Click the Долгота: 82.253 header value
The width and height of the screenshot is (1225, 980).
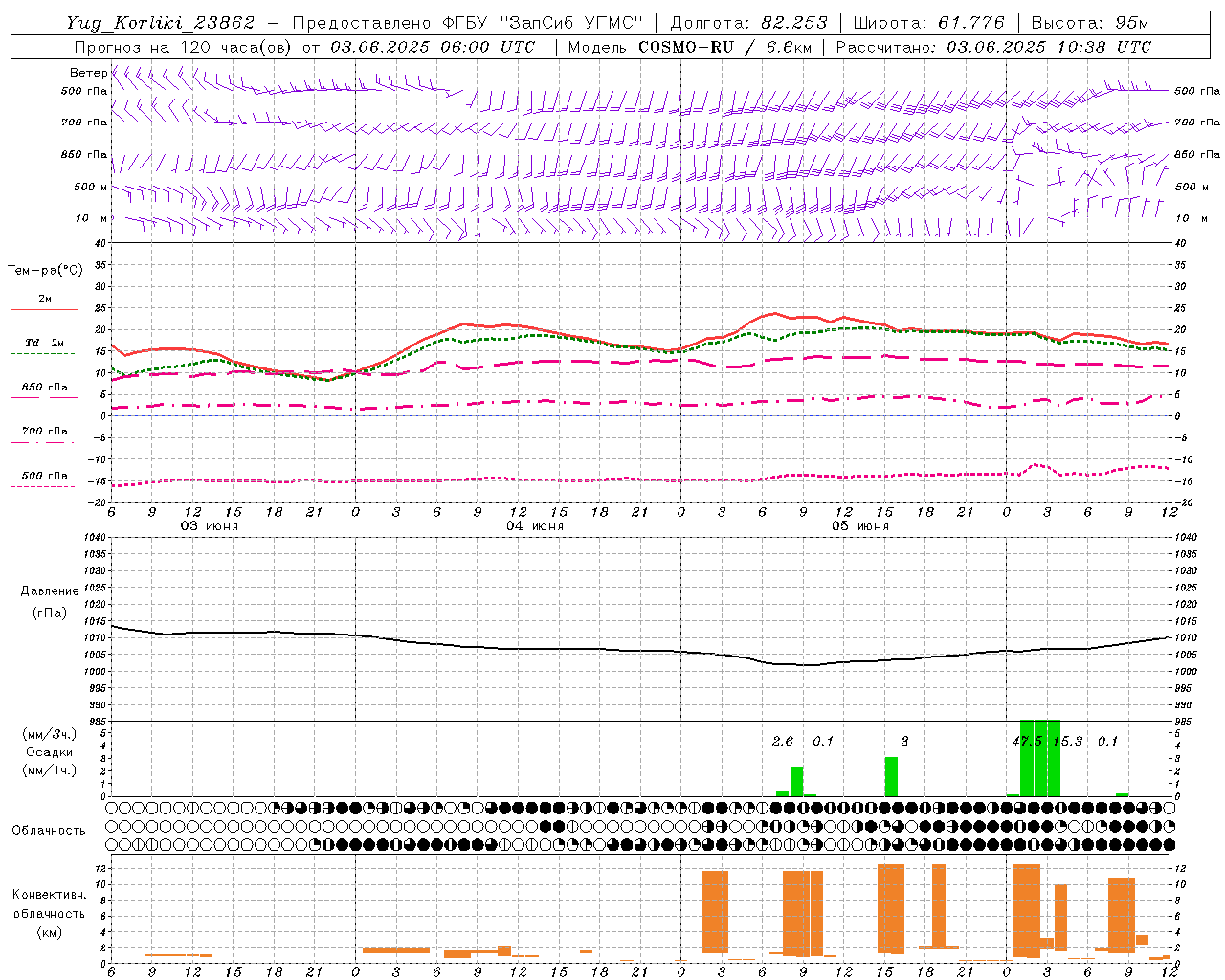tap(747, 23)
